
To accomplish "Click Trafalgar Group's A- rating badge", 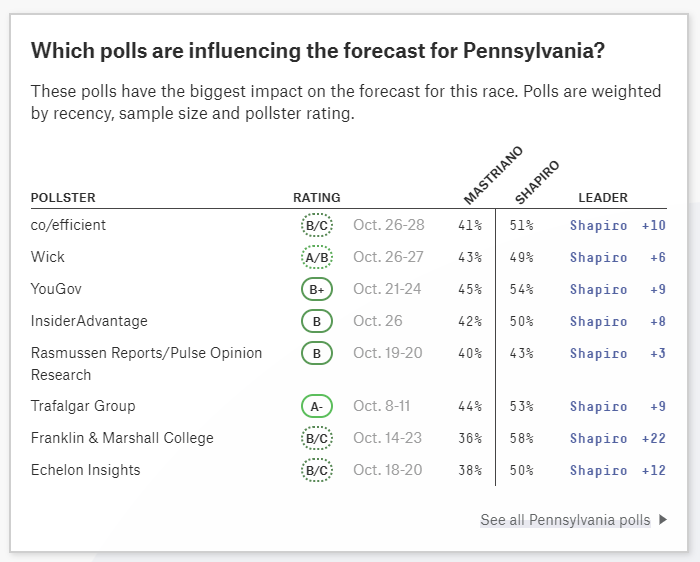I will coord(317,406).
